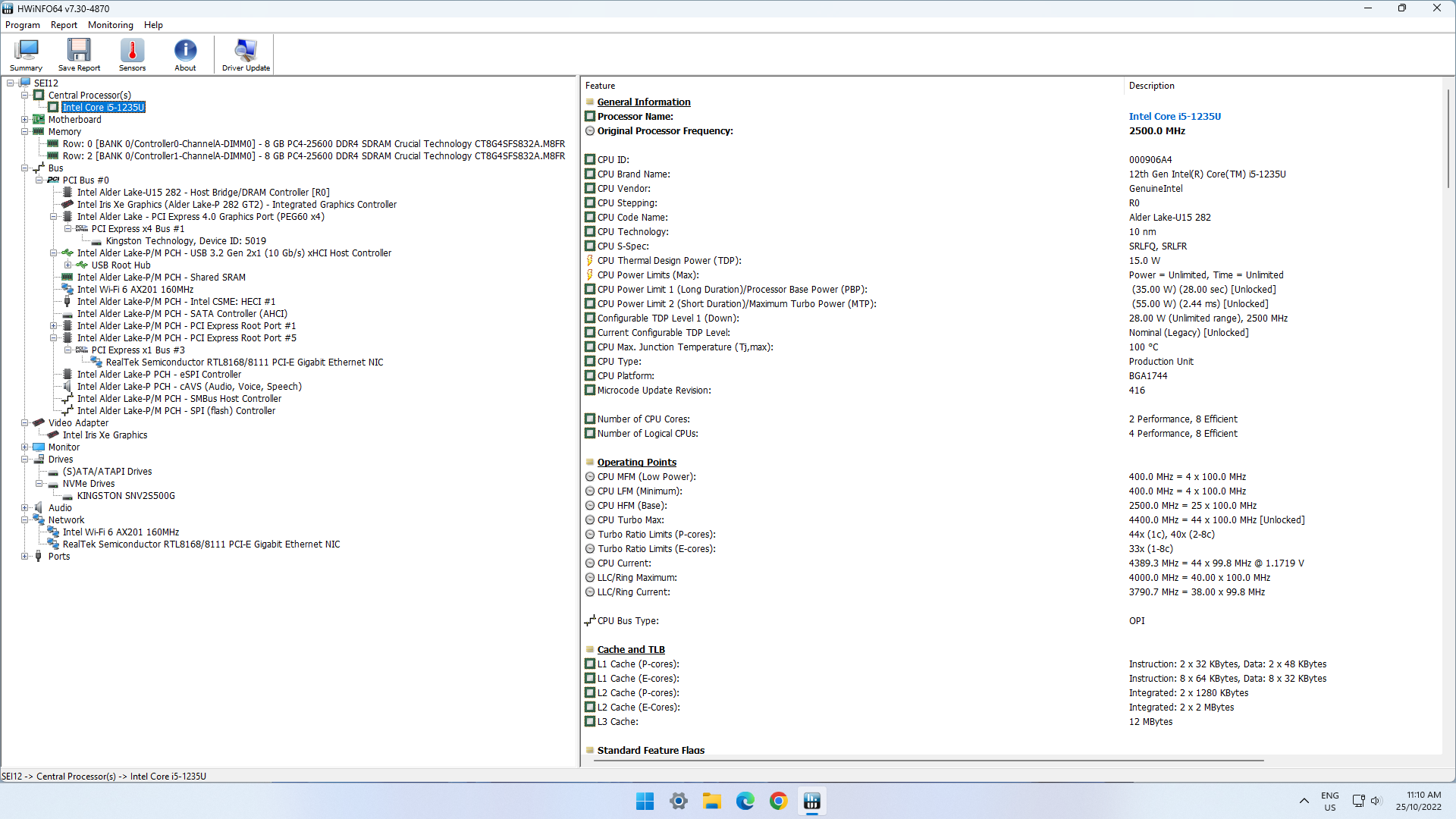Select Intel Iris Xe Graphics under Video Adapter
Image resolution: width=1456 pixels, height=819 pixels.
coord(105,435)
